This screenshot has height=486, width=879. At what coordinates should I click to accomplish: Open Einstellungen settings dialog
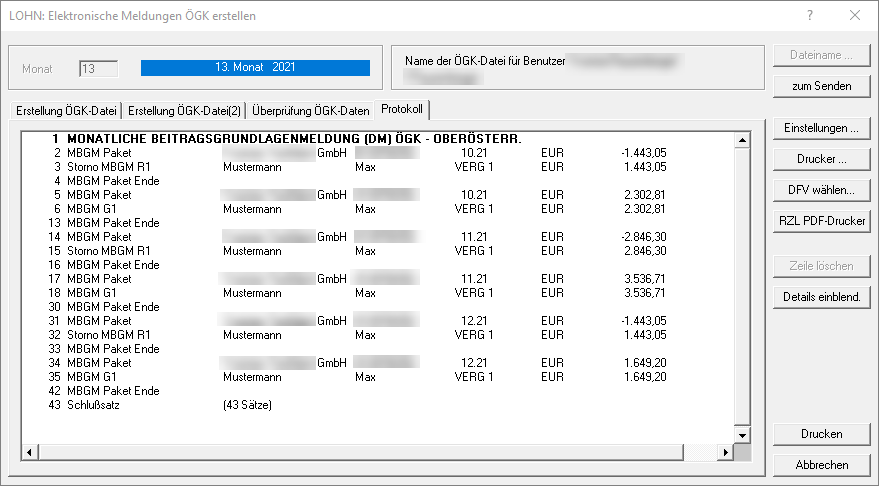pyautogui.click(x=821, y=129)
